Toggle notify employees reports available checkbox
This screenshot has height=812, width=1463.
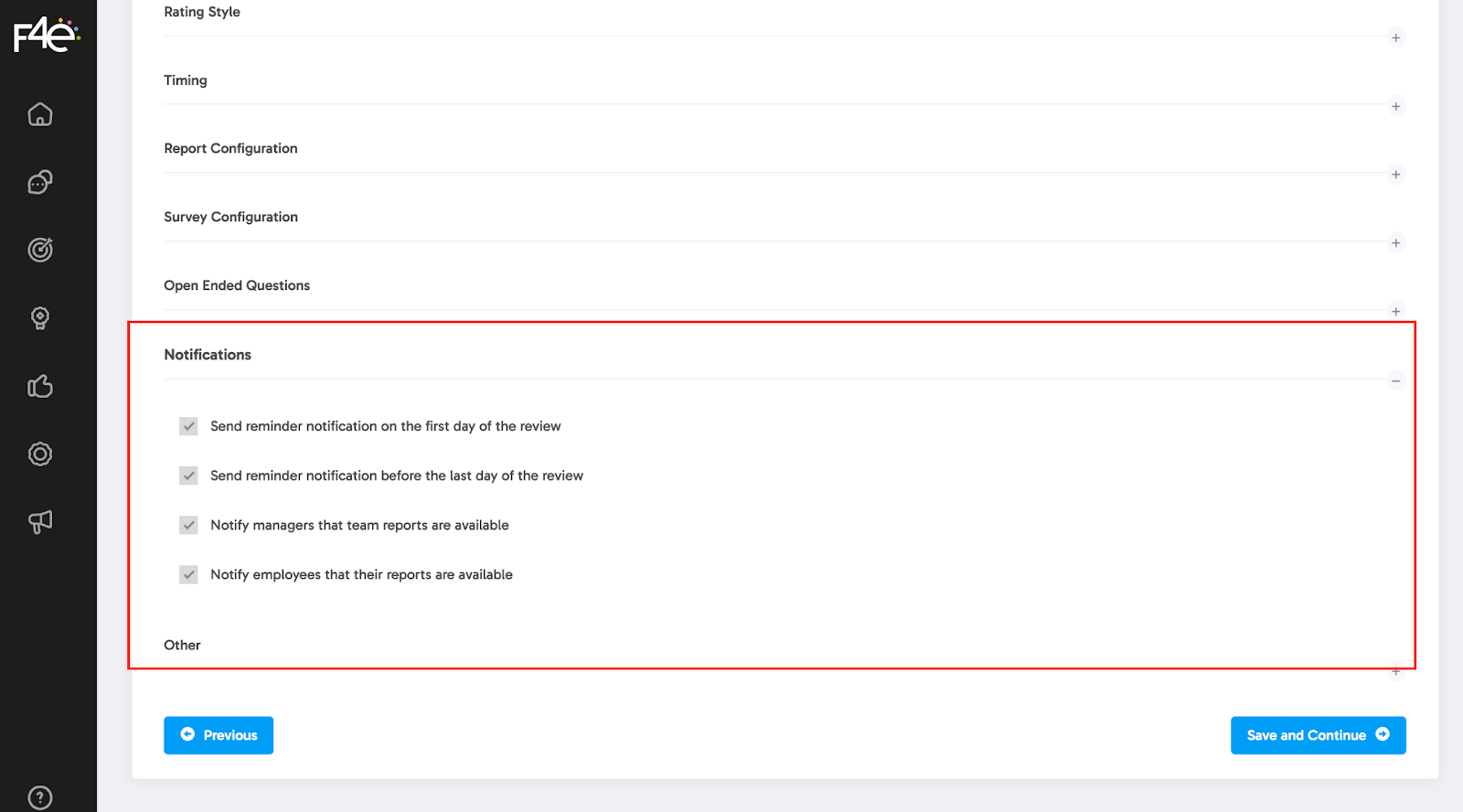pyautogui.click(x=188, y=574)
